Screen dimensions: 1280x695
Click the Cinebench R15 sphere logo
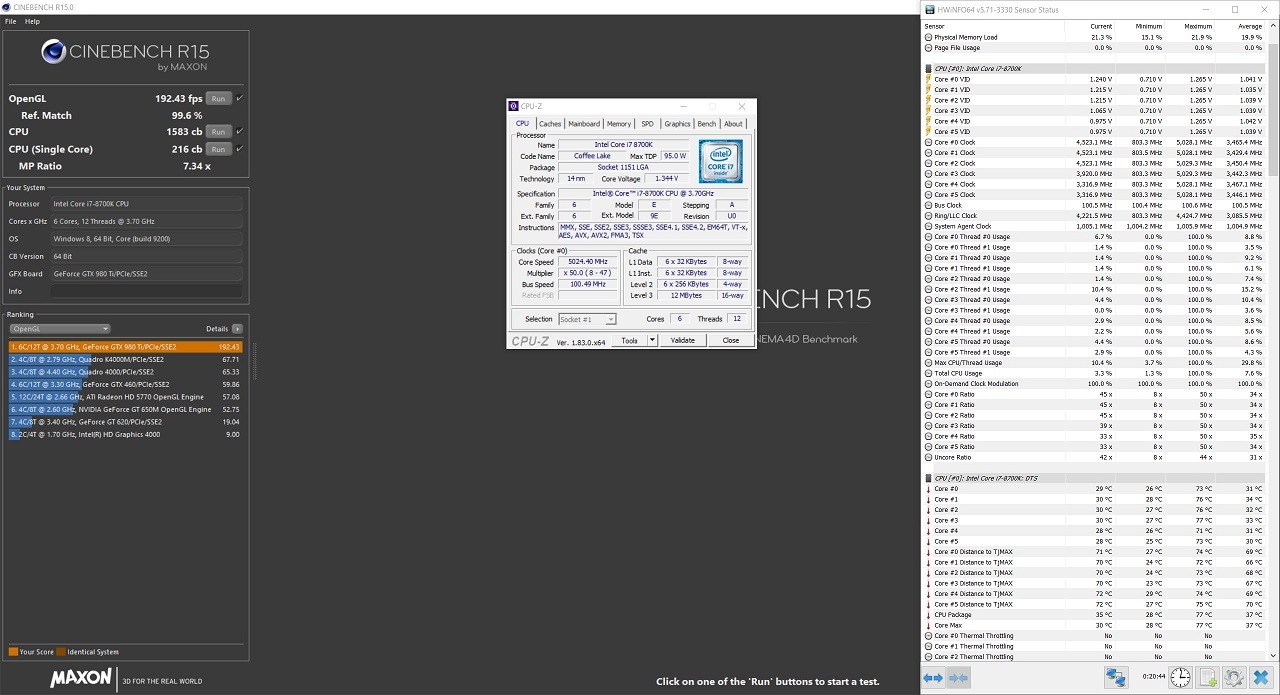[x=53, y=52]
